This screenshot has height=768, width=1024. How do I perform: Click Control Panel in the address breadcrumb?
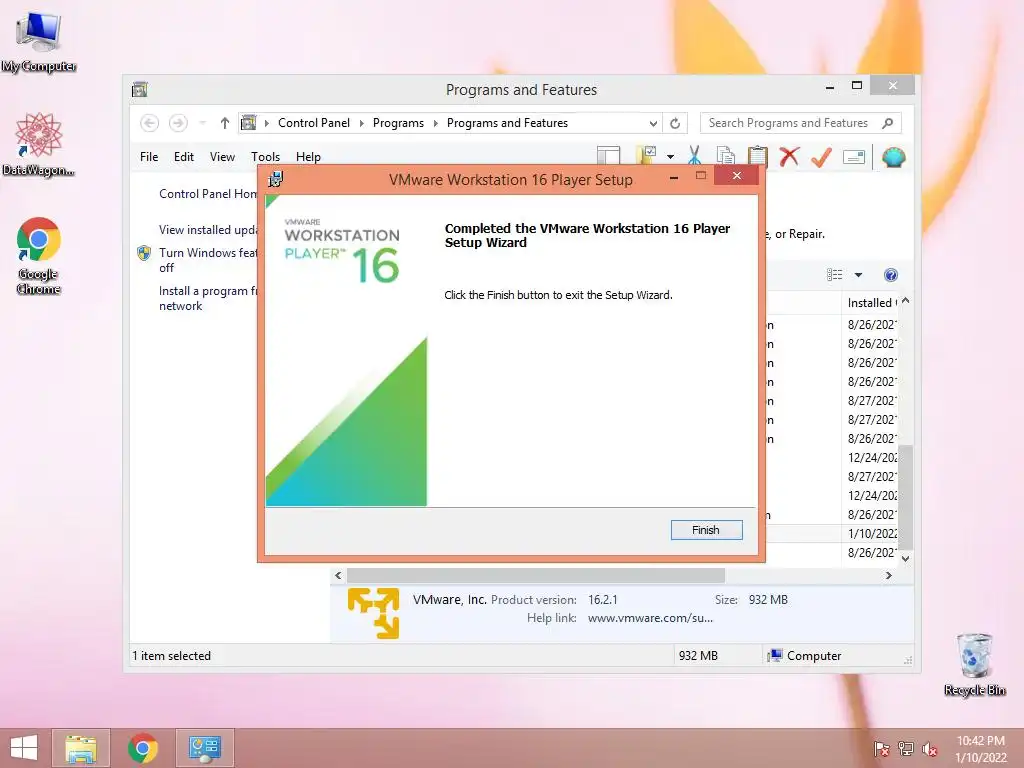click(313, 123)
